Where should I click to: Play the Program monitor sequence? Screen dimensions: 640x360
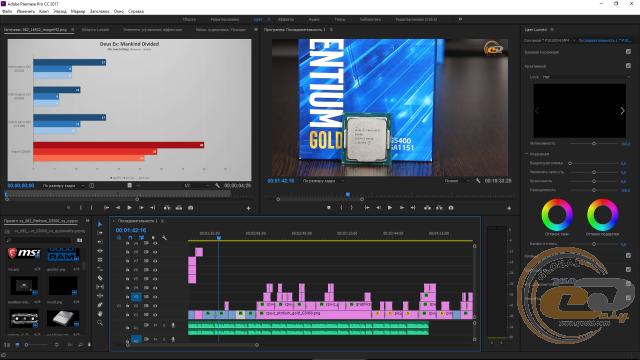(x=390, y=208)
